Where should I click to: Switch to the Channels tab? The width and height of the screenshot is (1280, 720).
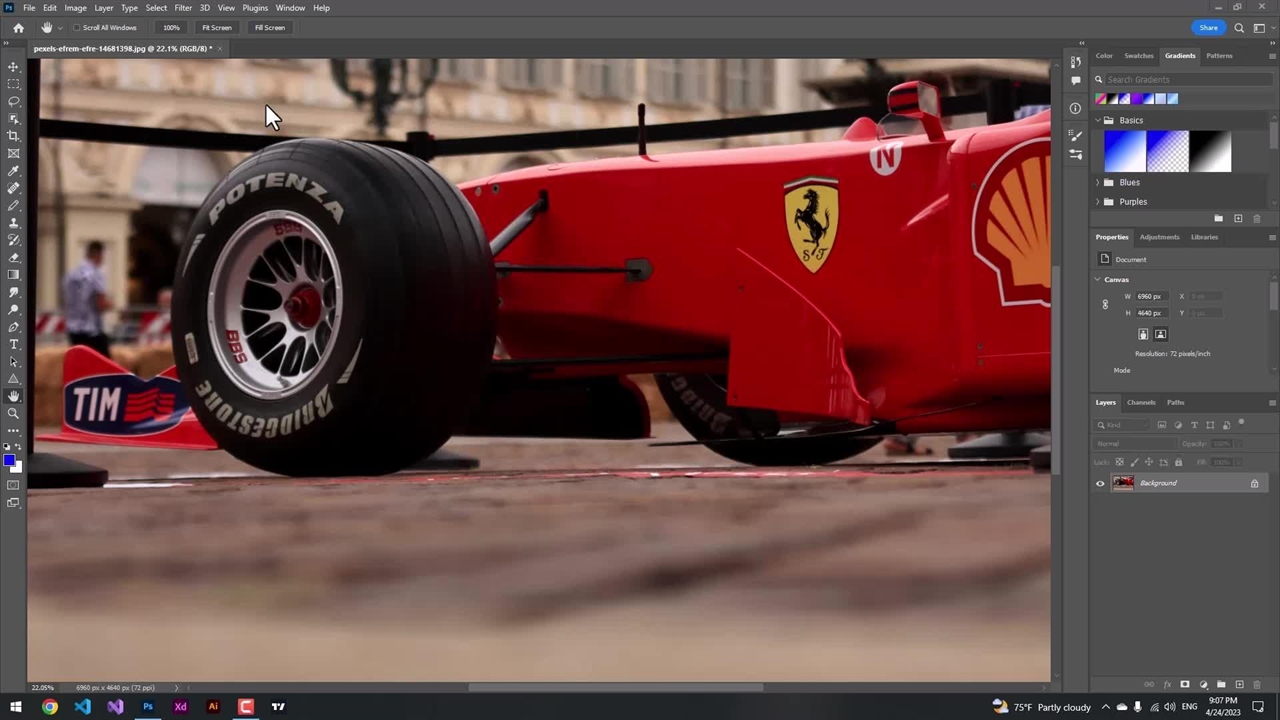tap(1141, 403)
